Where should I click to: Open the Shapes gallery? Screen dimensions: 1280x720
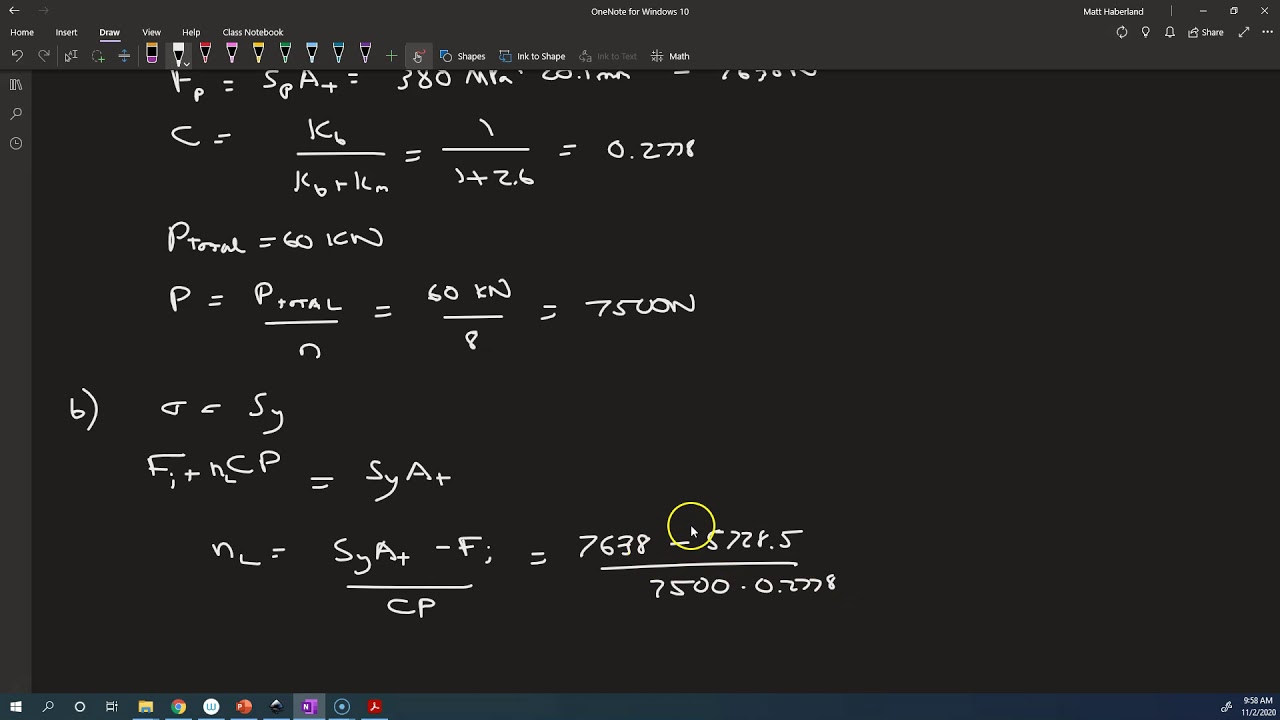[x=462, y=56]
